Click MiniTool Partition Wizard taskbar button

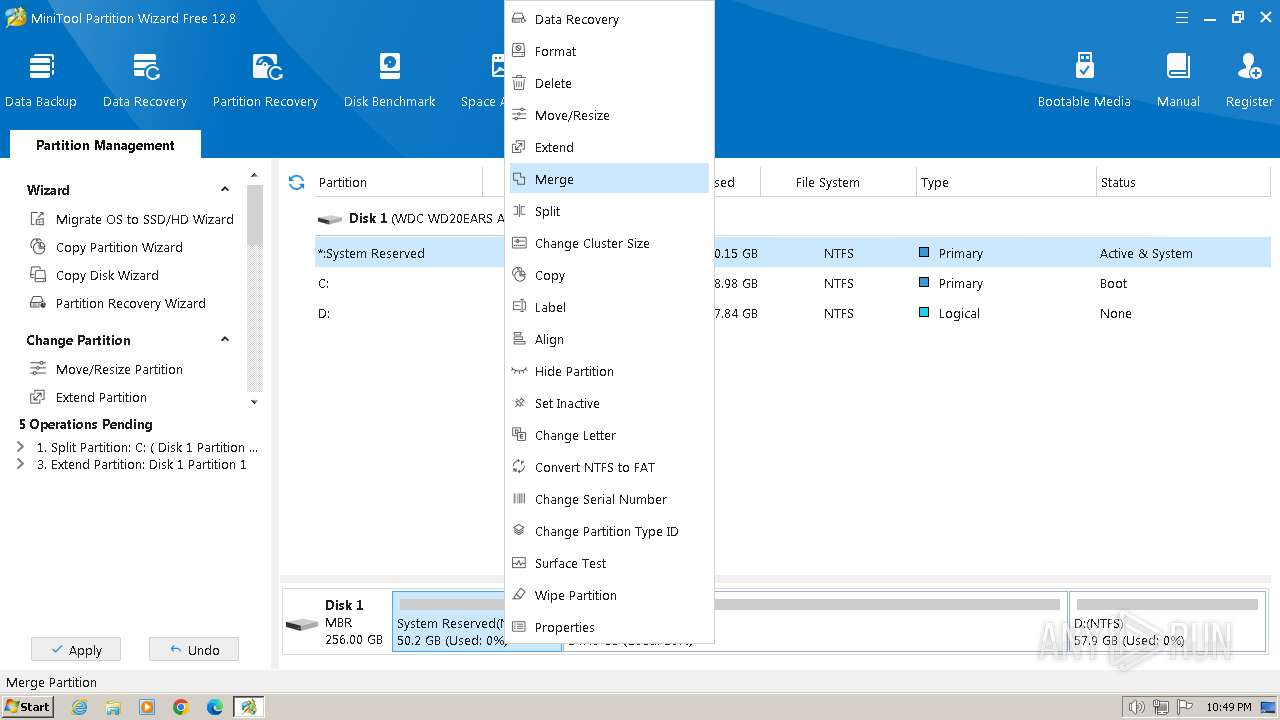click(248, 707)
